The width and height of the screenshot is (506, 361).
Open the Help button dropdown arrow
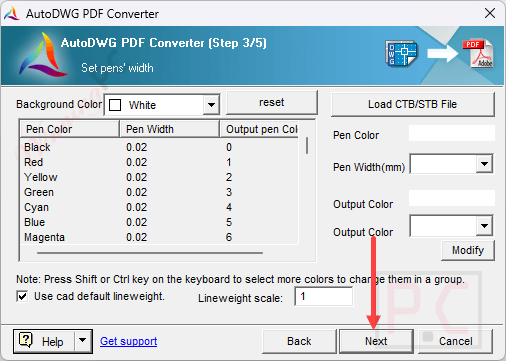pos(83,341)
